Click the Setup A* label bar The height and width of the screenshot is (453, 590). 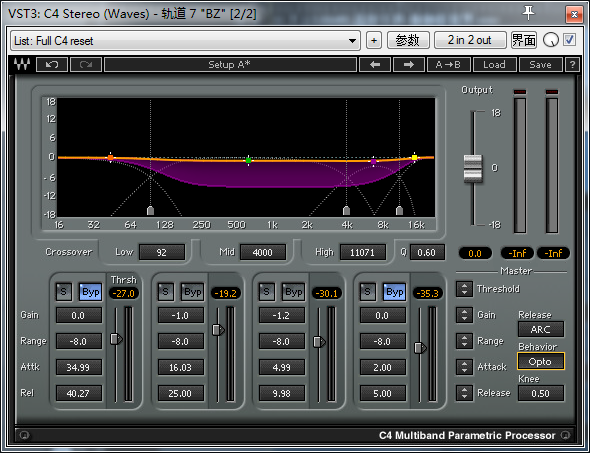click(x=230, y=64)
